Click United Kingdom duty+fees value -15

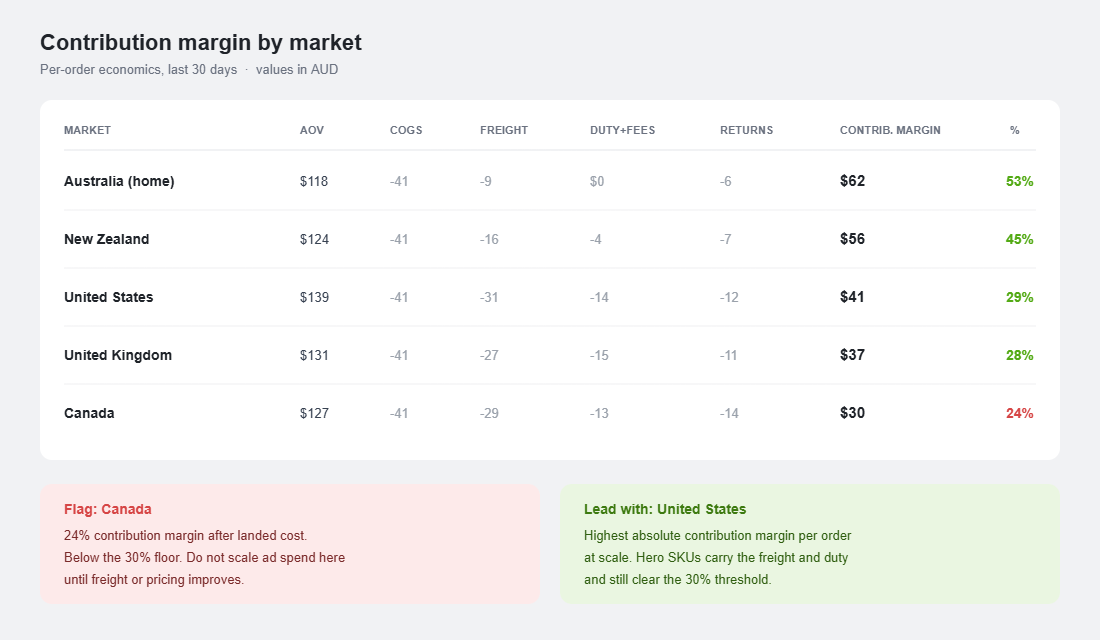pyautogui.click(x=599, y=355)
